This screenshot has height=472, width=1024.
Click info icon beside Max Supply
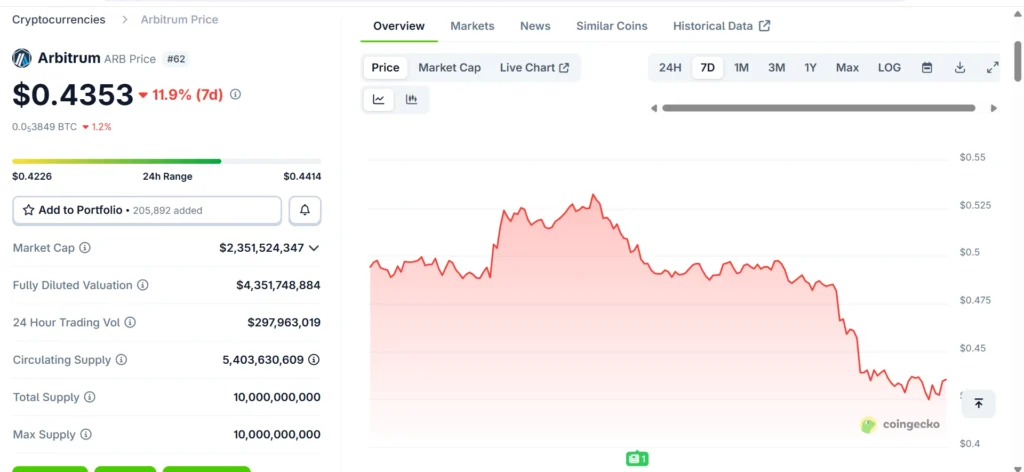pyautogui.click(x=86, y=434)
